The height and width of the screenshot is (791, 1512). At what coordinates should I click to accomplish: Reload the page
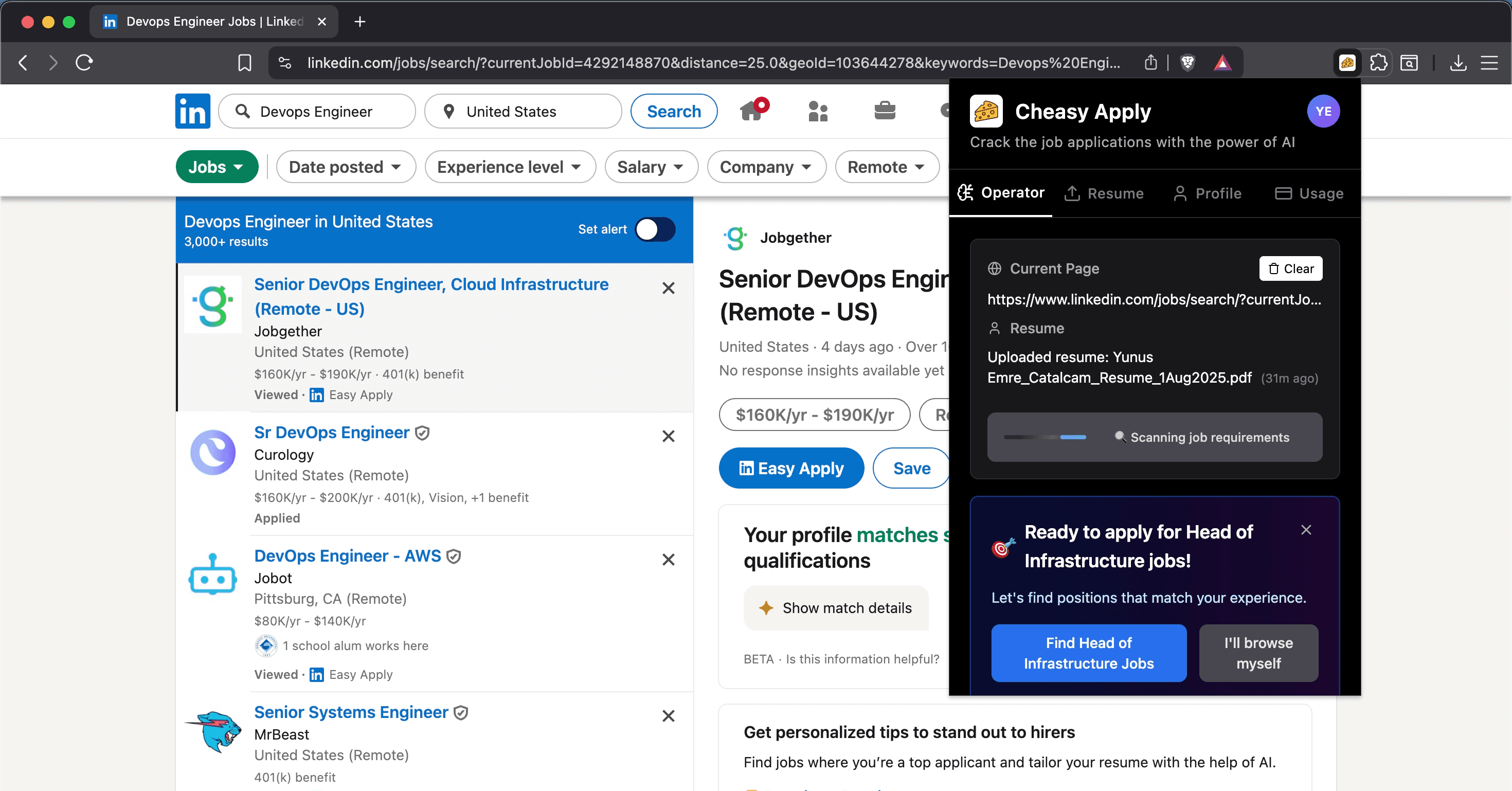pos(84,62)
